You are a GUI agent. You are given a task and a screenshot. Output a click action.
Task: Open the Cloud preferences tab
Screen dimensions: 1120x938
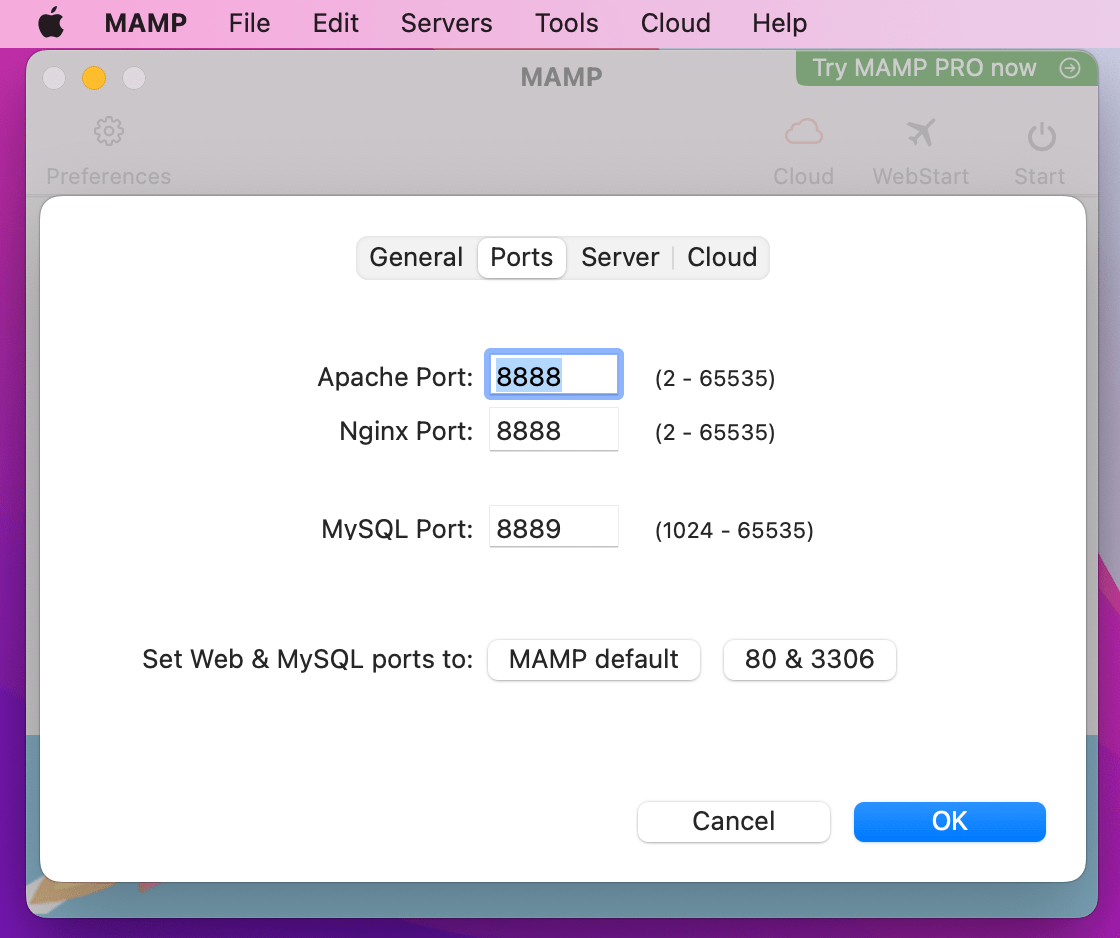721,257
